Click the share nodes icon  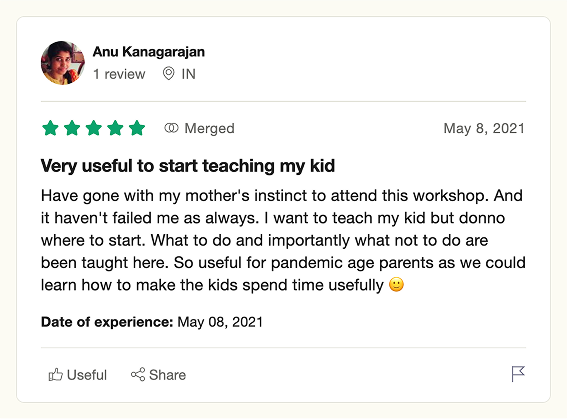pos(138,375)
